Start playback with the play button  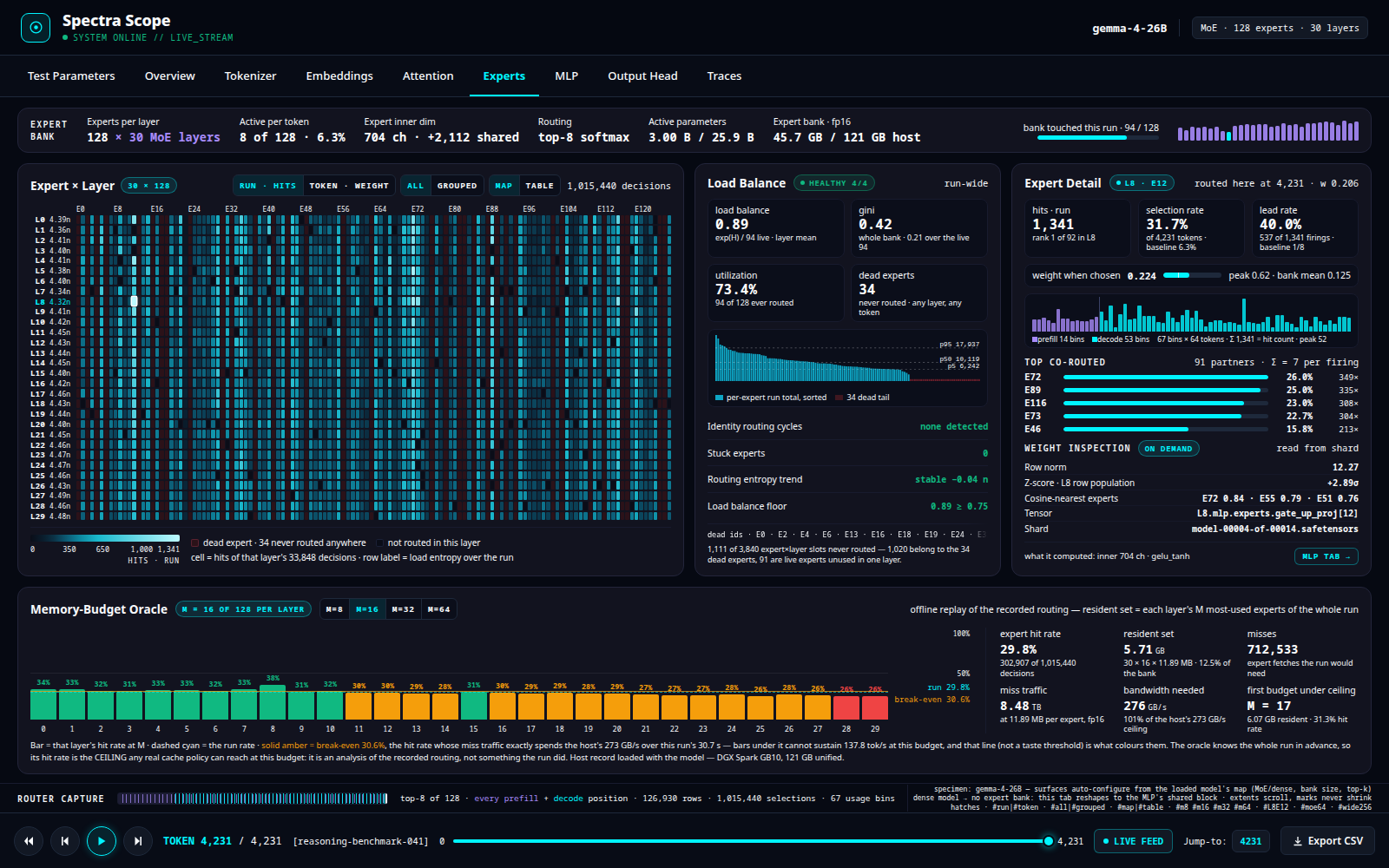[102, 841]
